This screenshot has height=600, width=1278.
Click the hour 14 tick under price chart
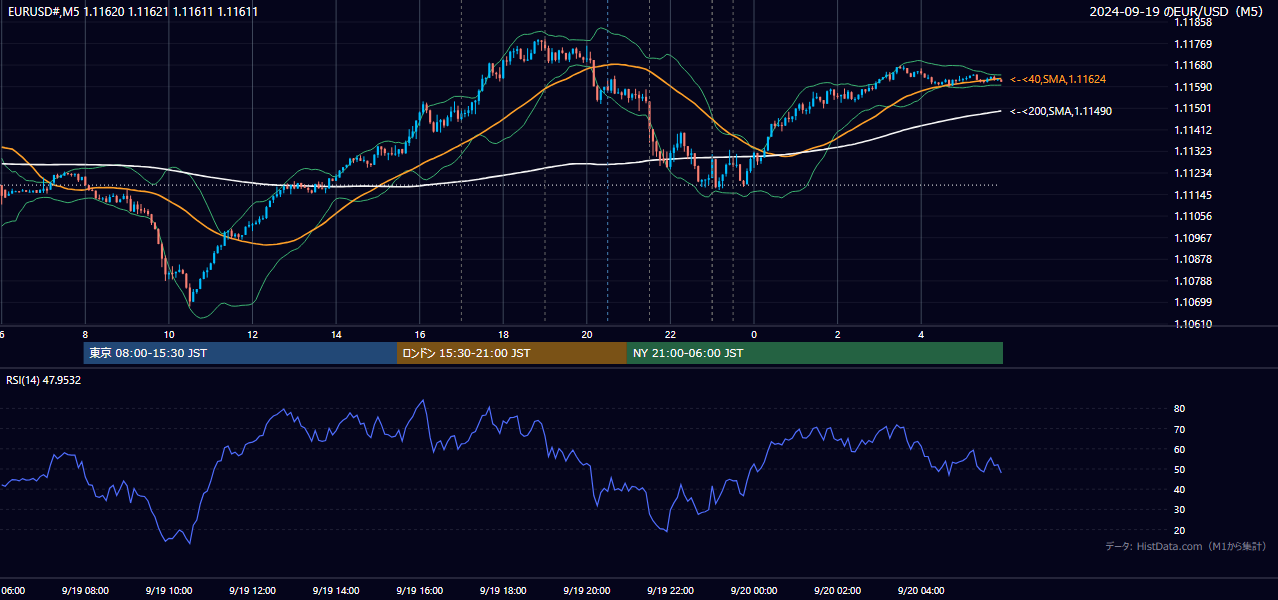coord(336,335)
